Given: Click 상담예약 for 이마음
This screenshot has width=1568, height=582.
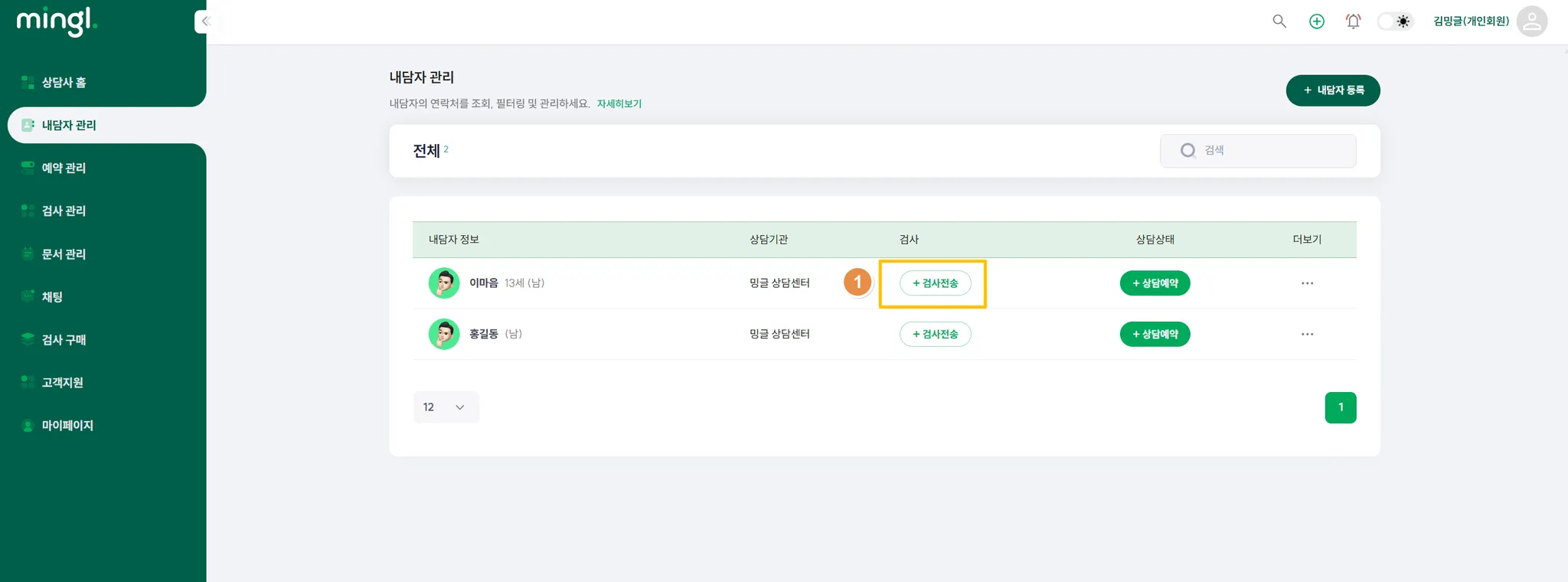Looking at the screenshot, I should pos(1155,283).
